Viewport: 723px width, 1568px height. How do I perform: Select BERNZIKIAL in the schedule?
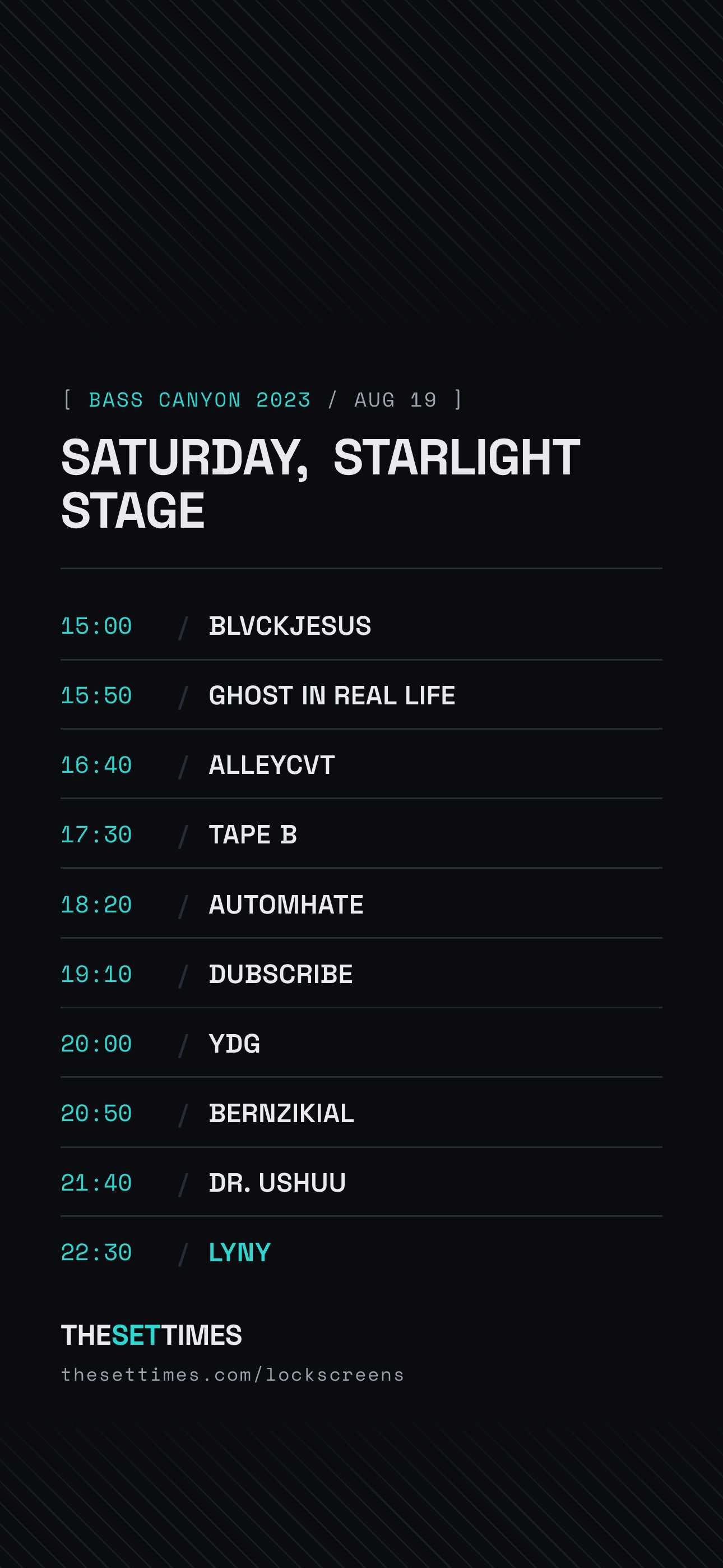click(281, 1113)
